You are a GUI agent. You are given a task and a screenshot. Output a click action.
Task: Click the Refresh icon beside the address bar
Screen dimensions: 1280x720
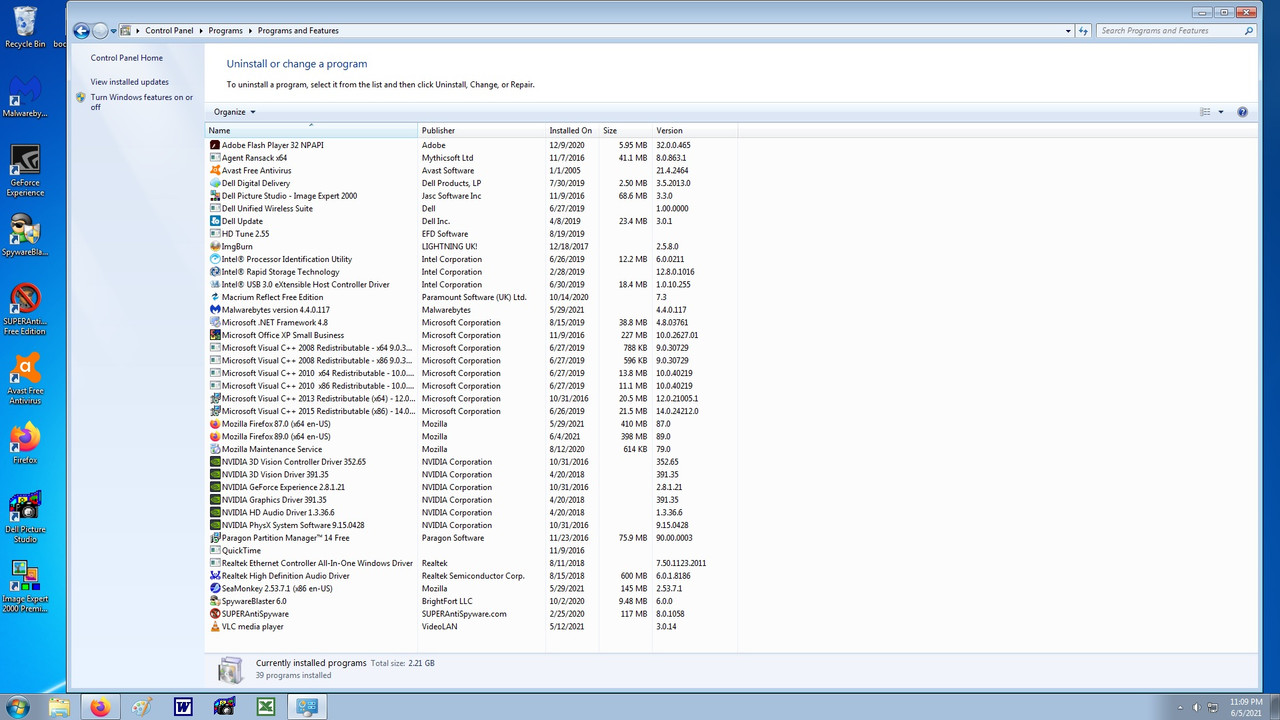pyautogui.click(x=1083, y=31)
